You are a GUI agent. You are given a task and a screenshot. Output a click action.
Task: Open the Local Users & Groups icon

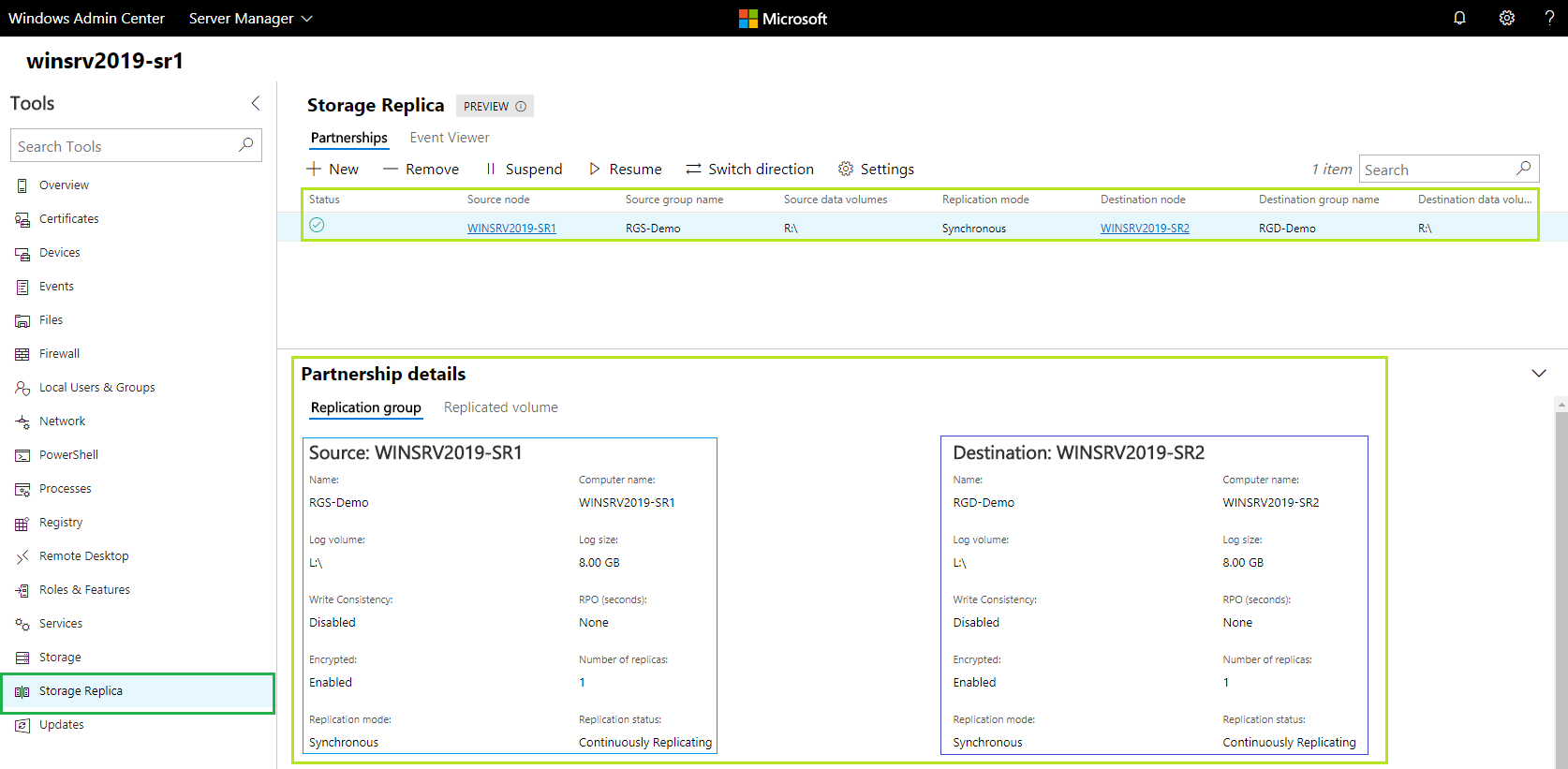[22, 388]
